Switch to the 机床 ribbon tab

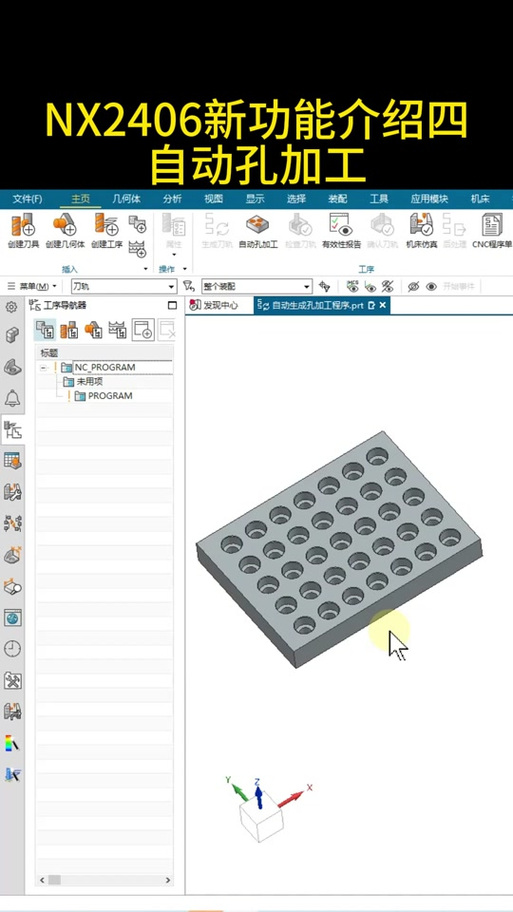pos(480,199)
